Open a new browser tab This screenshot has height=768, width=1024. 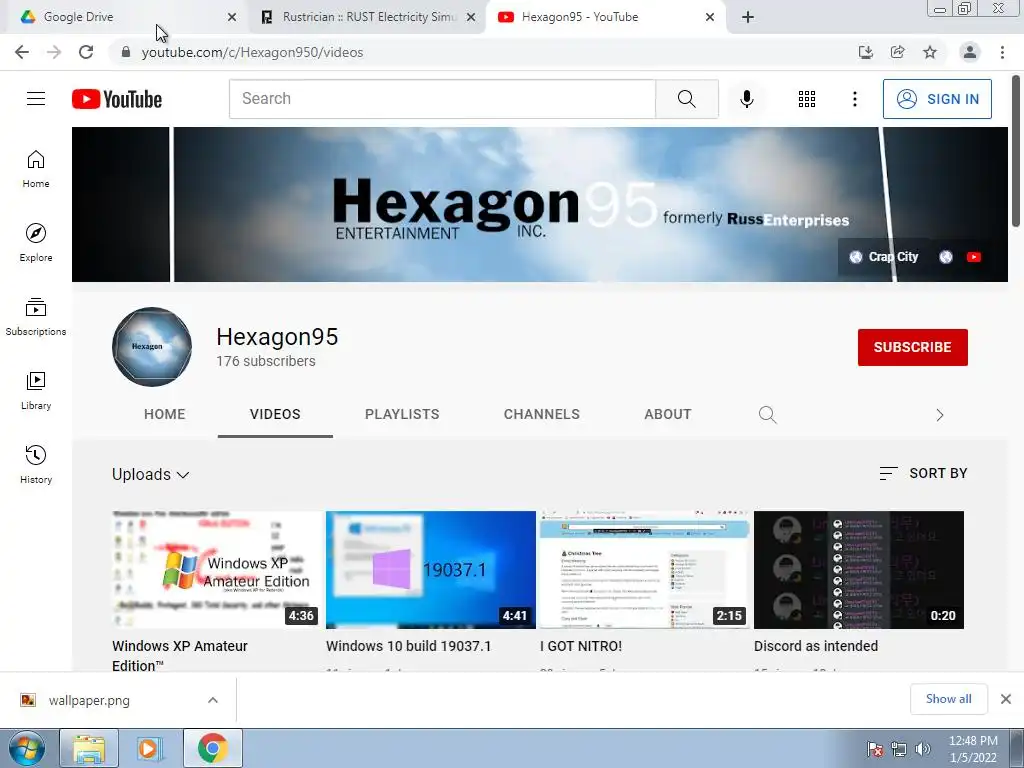[748, 17]
